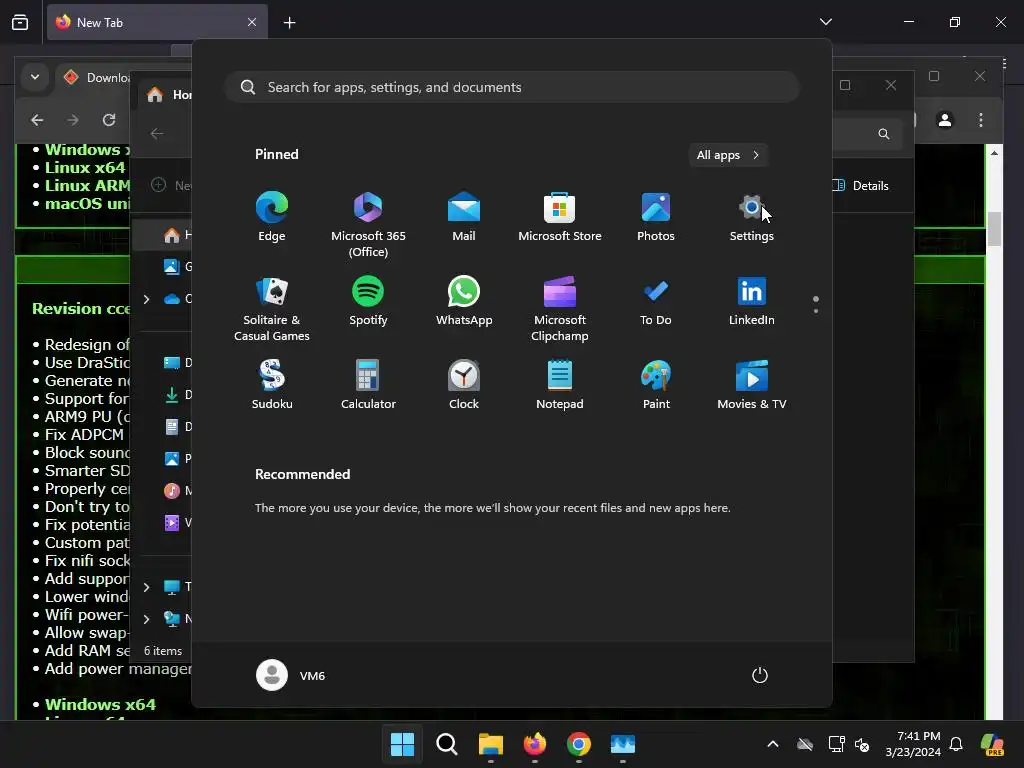Screen dimensions: 1024x768
Task: Launch the To Do app
Action: [x=656, y=301]
